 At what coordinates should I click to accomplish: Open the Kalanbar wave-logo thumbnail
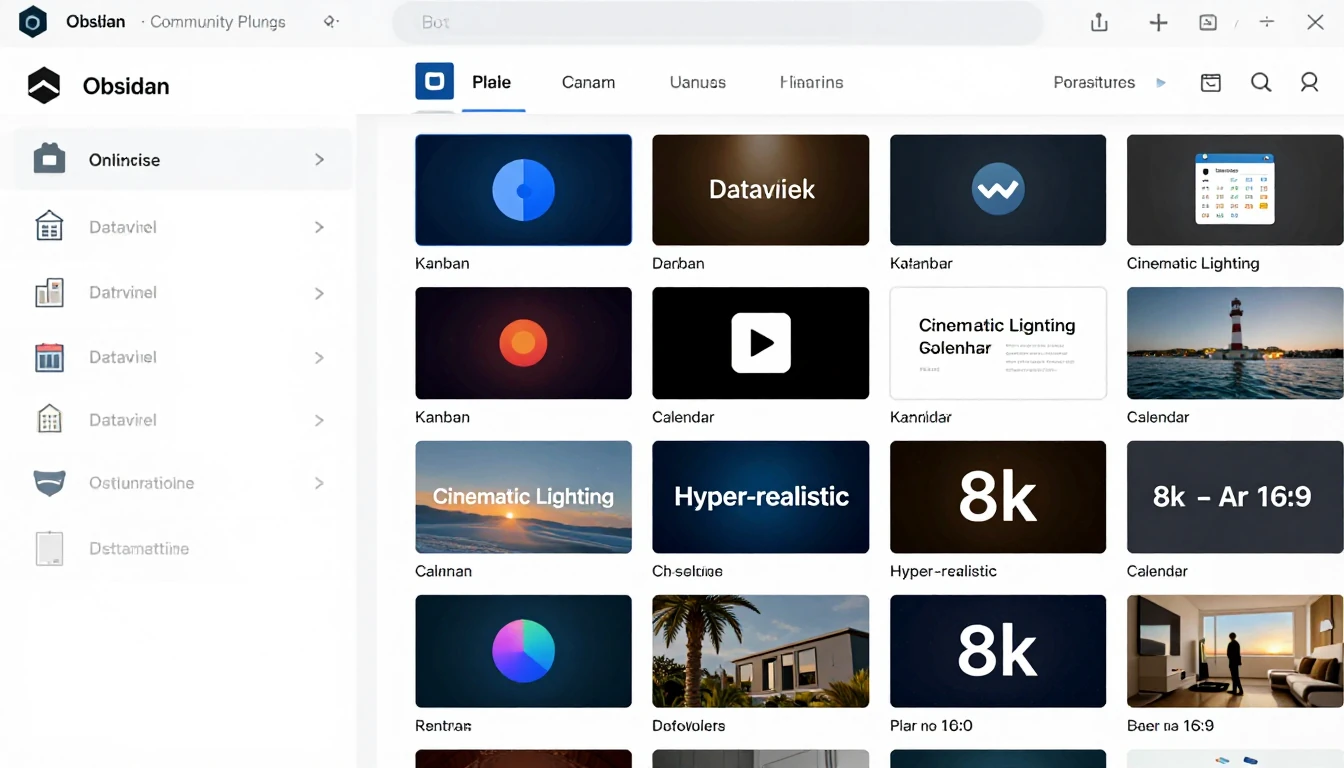coord(998,190)
